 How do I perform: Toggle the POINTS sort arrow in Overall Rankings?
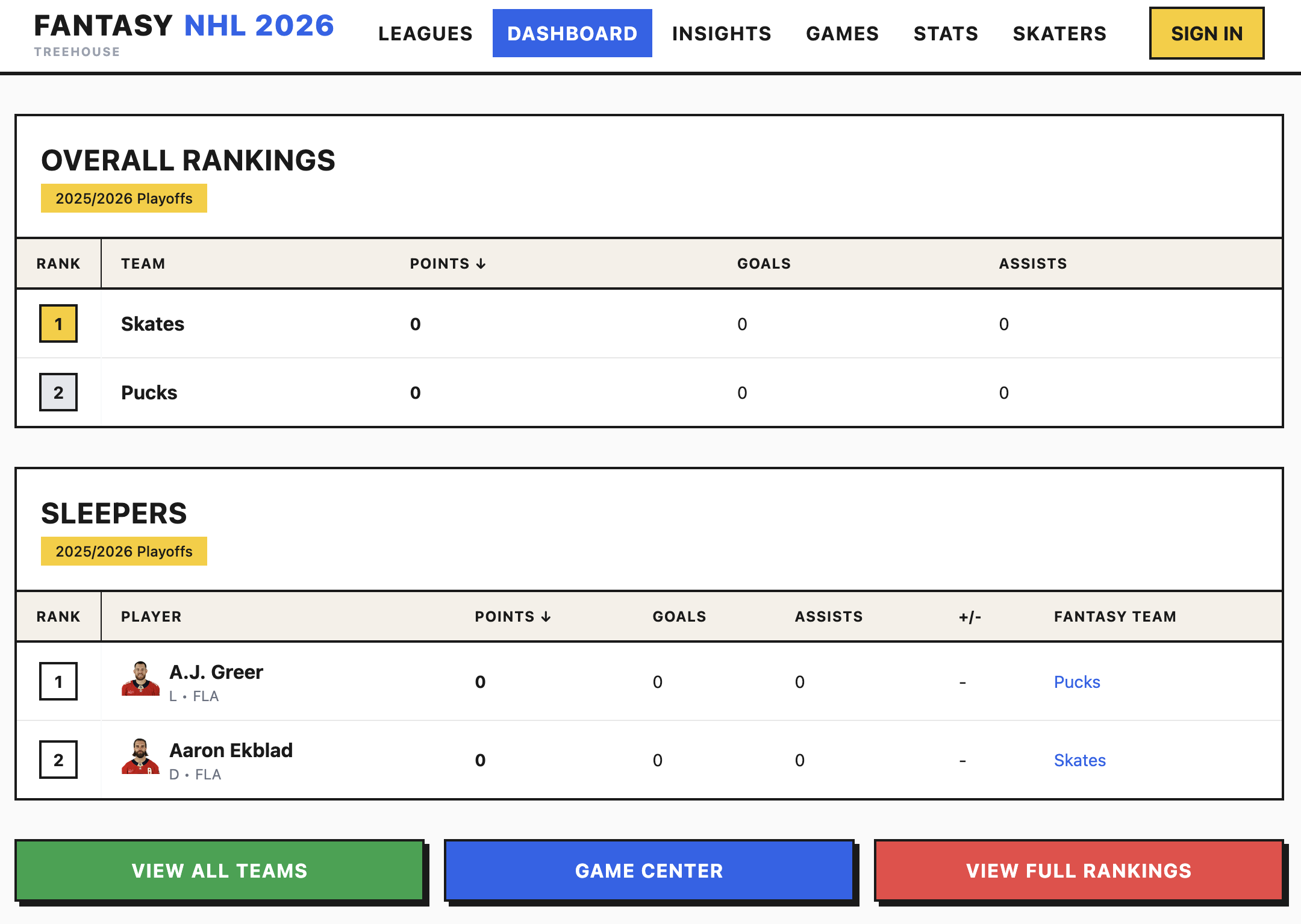click(480, 263)
